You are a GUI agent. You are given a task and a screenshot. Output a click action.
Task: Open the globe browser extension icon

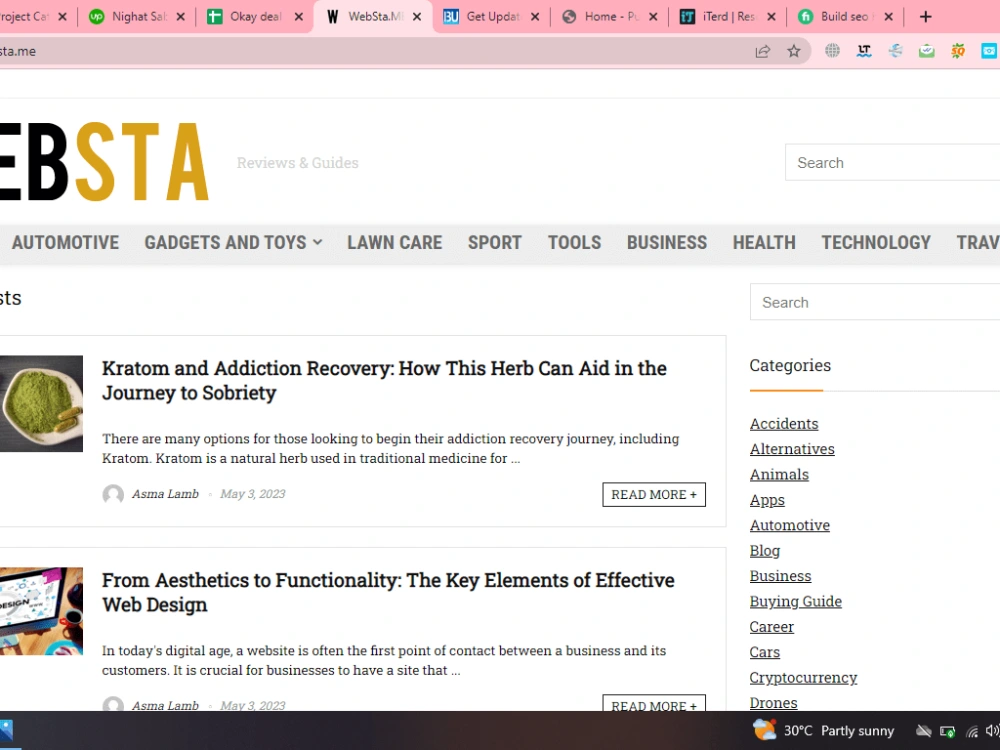[832, 51]
